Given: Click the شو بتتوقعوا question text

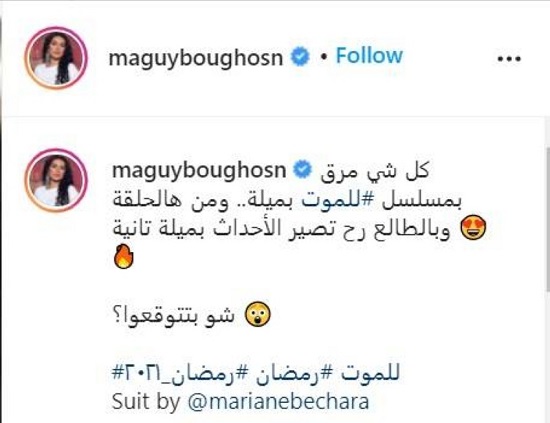Looking at the screenshot, I should (x=173, y=316).
